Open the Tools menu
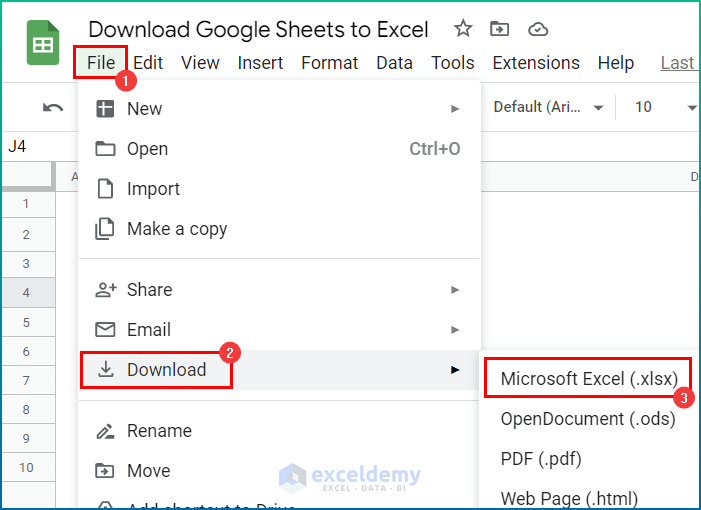701x510 pixels. 452,63
